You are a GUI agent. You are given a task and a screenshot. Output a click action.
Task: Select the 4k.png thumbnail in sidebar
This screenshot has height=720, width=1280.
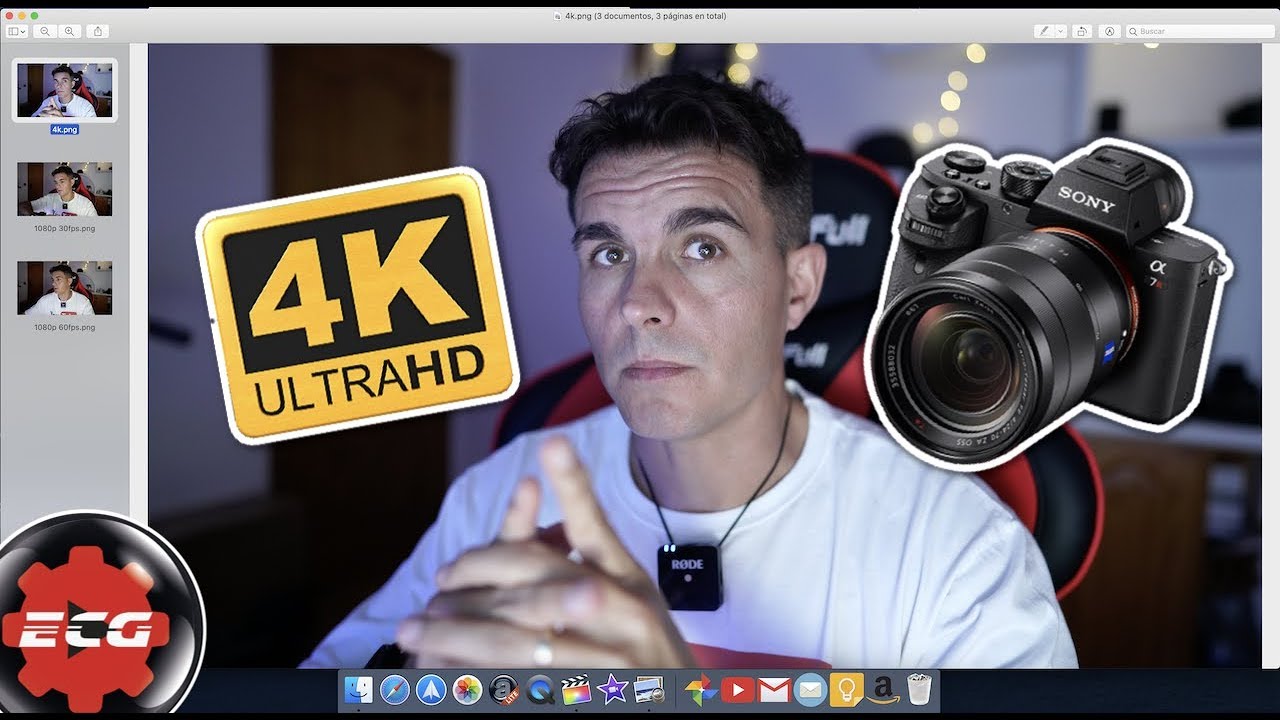[65, 90]
